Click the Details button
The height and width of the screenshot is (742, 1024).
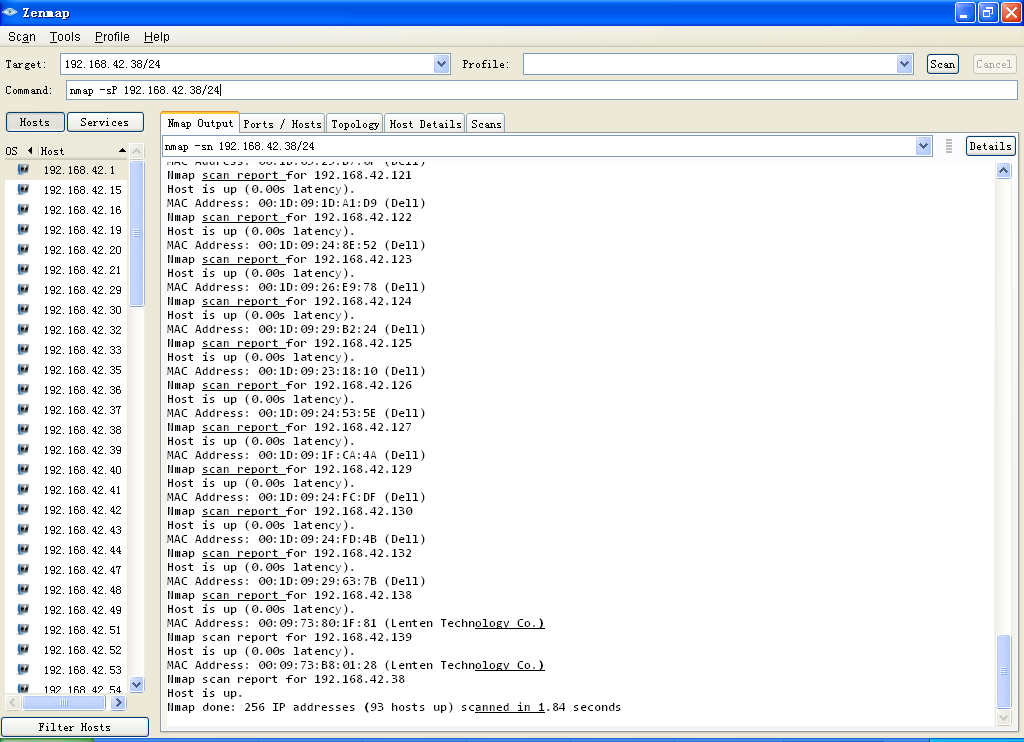(x=990, y=146)
